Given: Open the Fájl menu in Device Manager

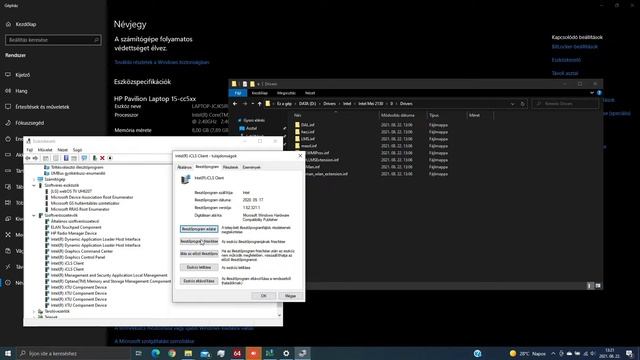Looking at the screenshot, I should 30,150.
